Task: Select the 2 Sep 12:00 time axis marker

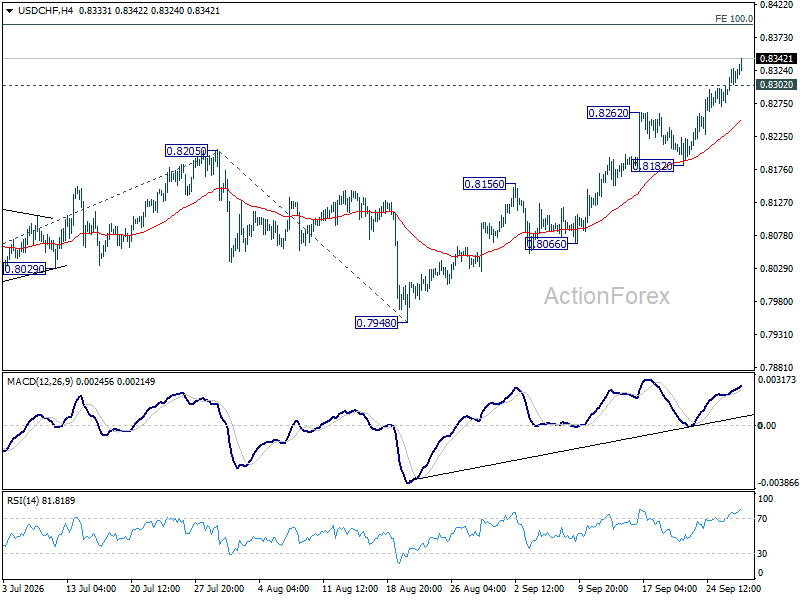Action: [539, 588]
